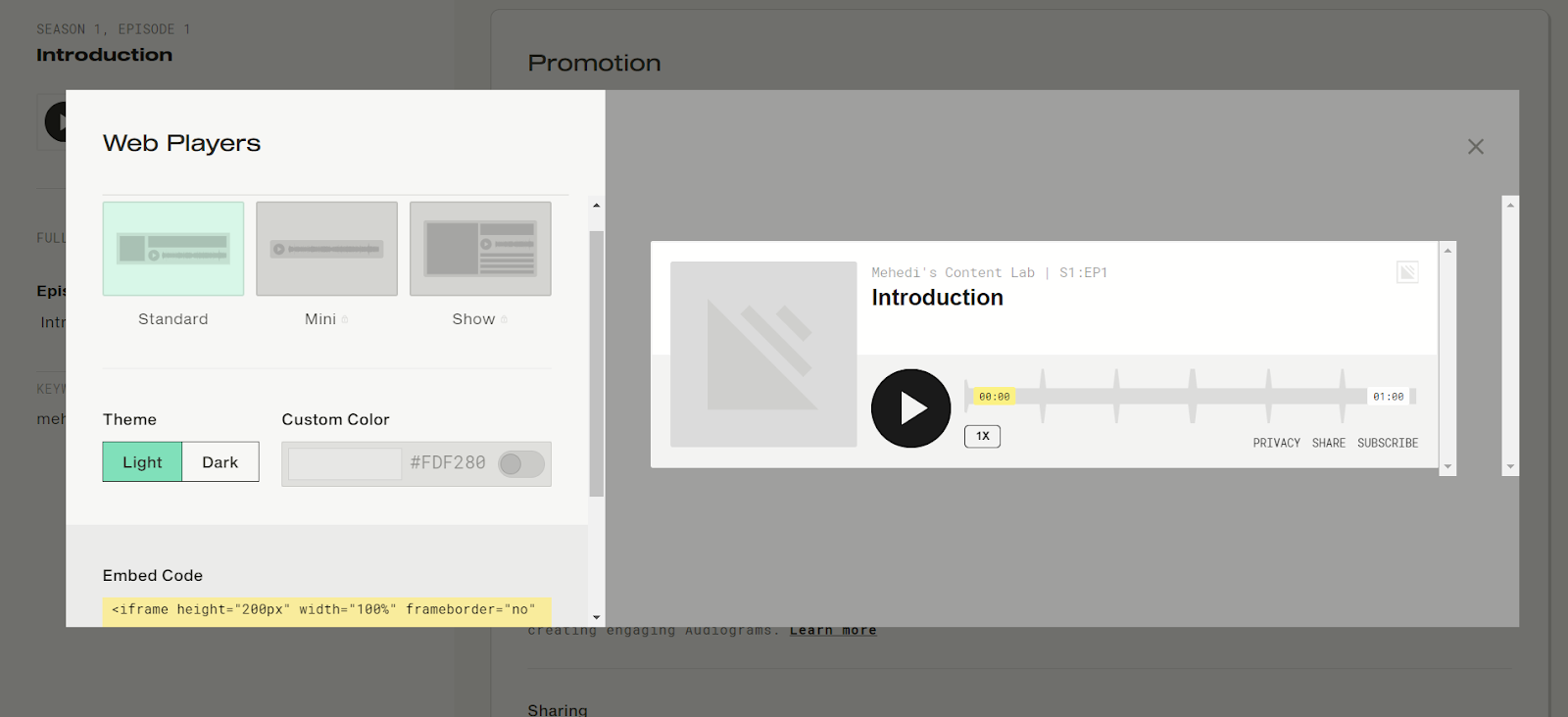Click the #FDF280 hex color value
1568x717 pixels.
point(448,463)
